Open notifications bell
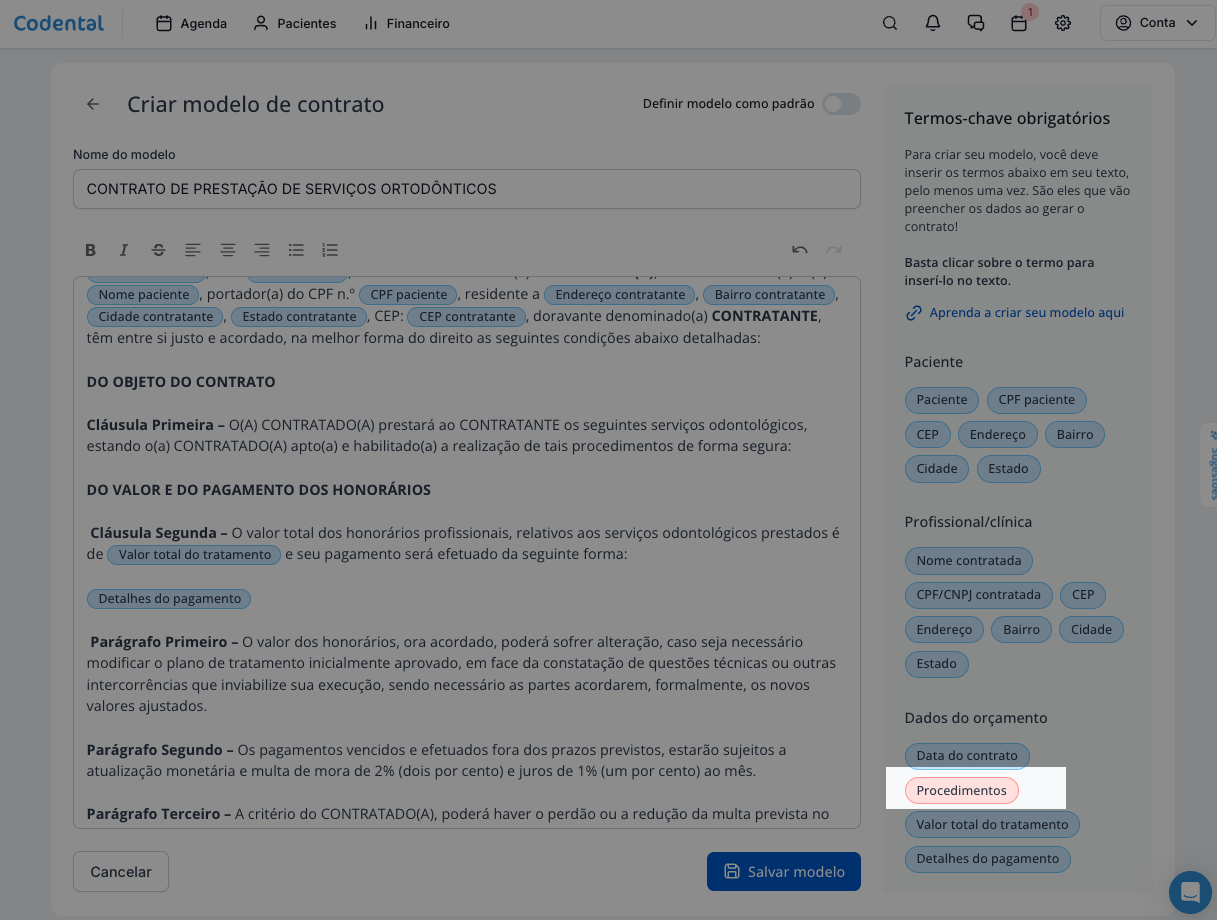The height and width of the screenshot is (920, 1217). coord(933,23)
